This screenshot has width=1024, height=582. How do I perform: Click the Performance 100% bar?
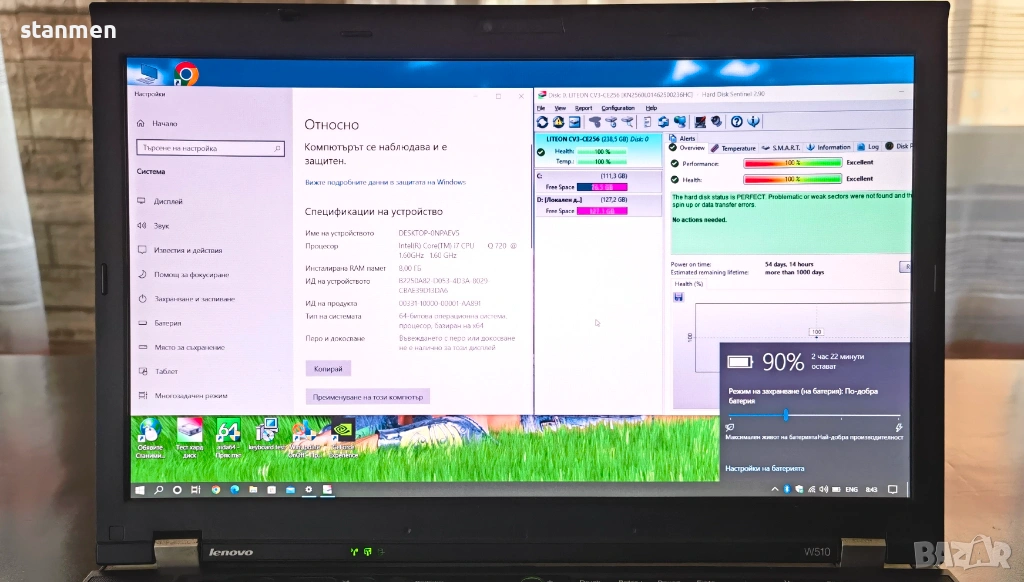pyautogui.click(x=793, y=163)
